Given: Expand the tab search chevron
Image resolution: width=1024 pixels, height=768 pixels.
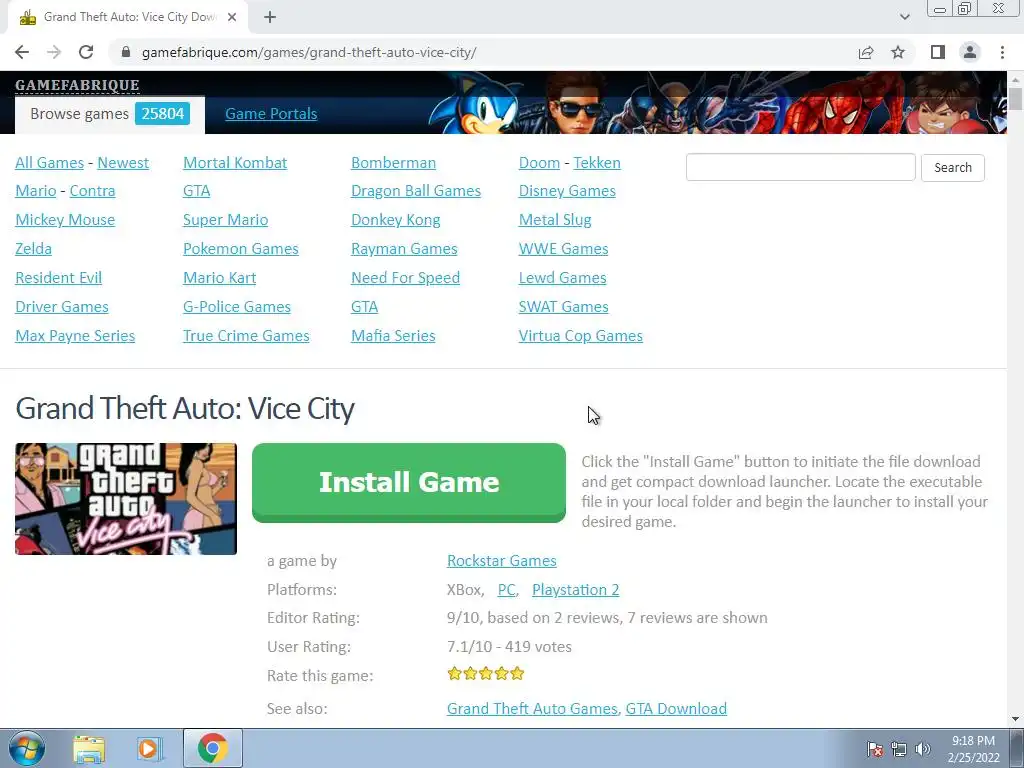Looking at the screenshot, I should pyautogui.click(x=904, y=17).
